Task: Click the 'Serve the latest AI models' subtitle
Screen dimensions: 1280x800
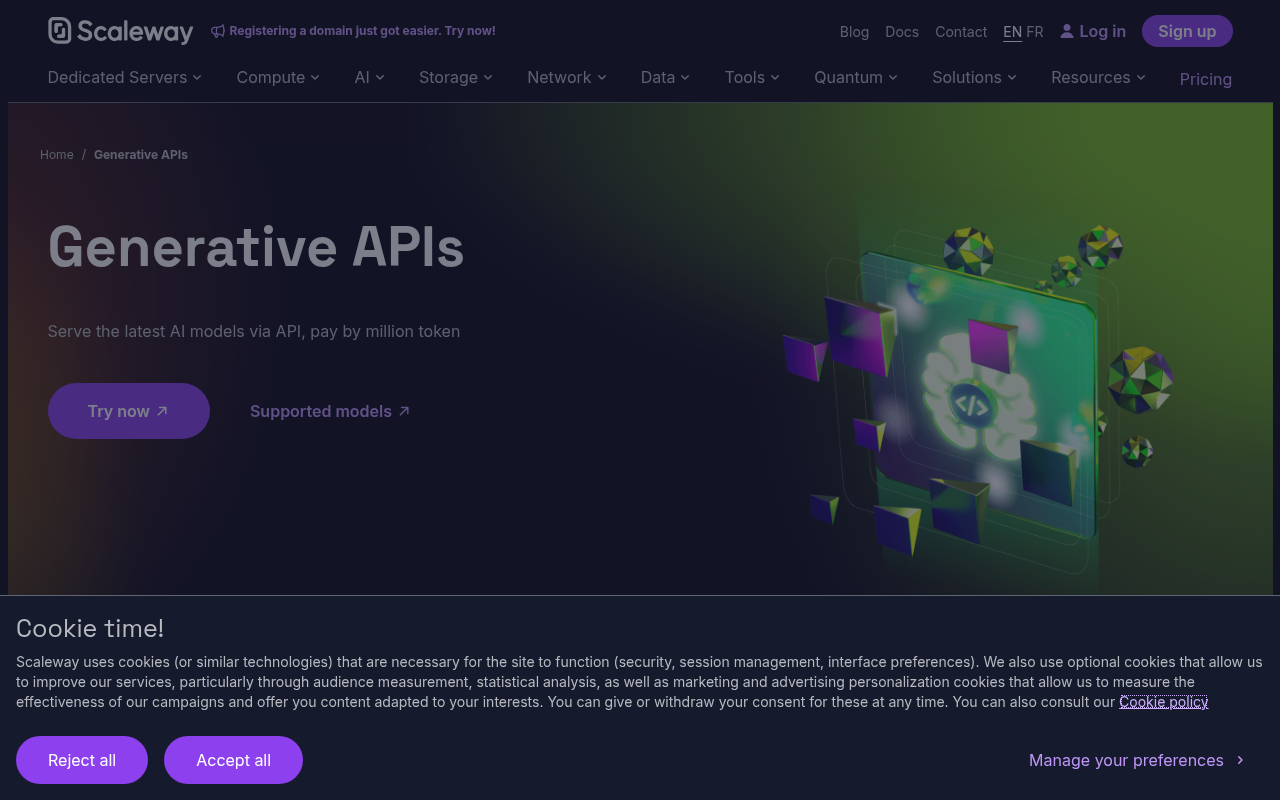Action: pos(254,331)
